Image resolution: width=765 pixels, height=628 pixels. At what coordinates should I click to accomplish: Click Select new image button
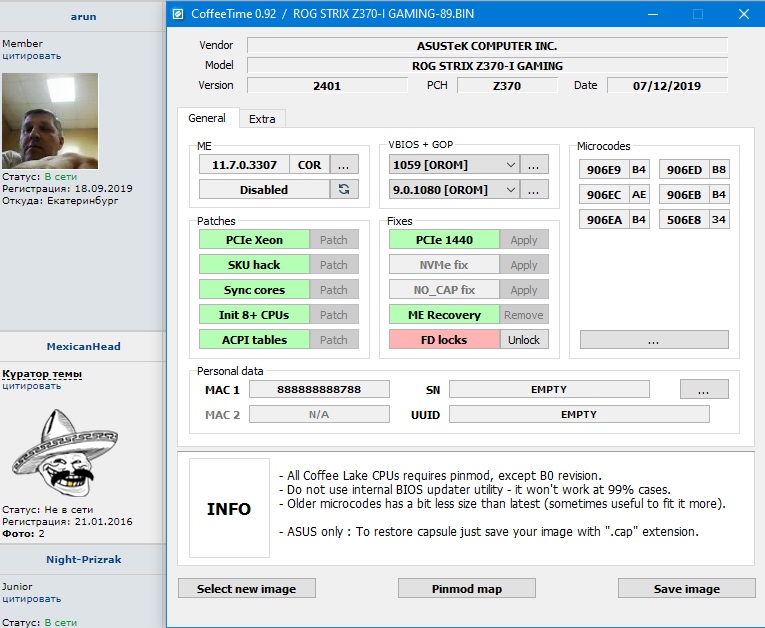pos(246,588)
